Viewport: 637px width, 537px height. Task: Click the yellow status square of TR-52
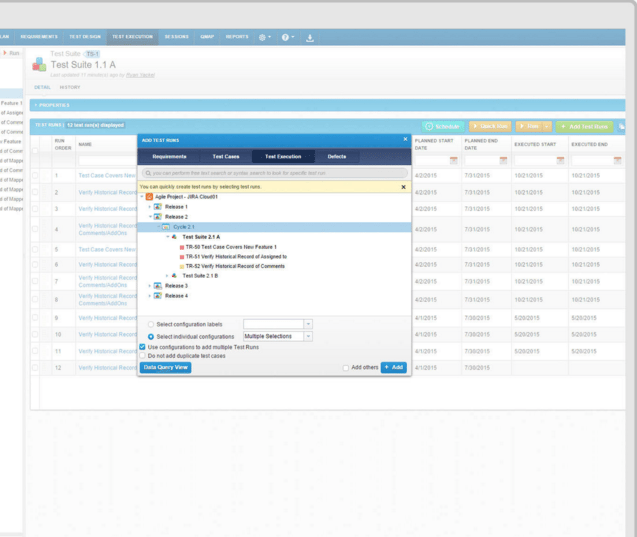click(x=182, y=266)
